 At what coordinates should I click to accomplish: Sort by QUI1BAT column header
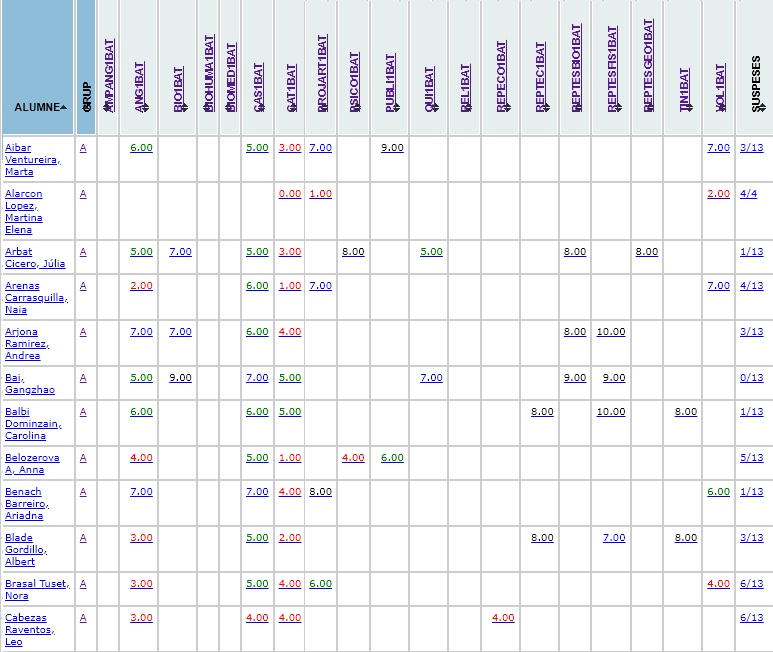[429, 90]
